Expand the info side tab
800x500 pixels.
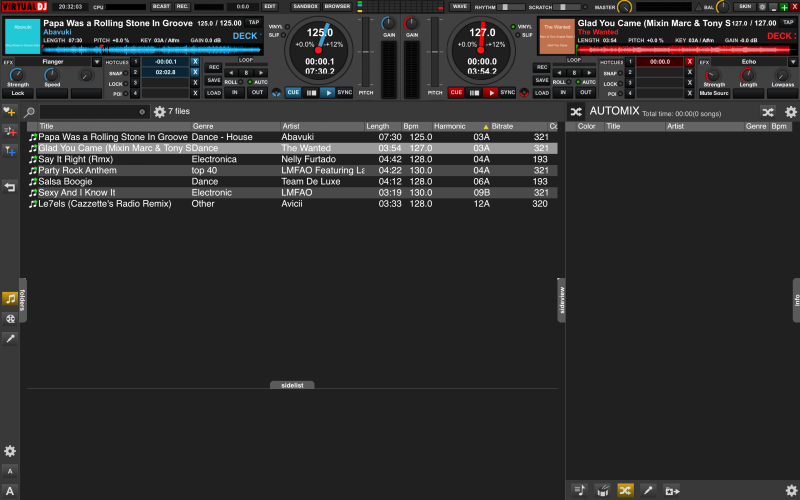coord(796,300)
